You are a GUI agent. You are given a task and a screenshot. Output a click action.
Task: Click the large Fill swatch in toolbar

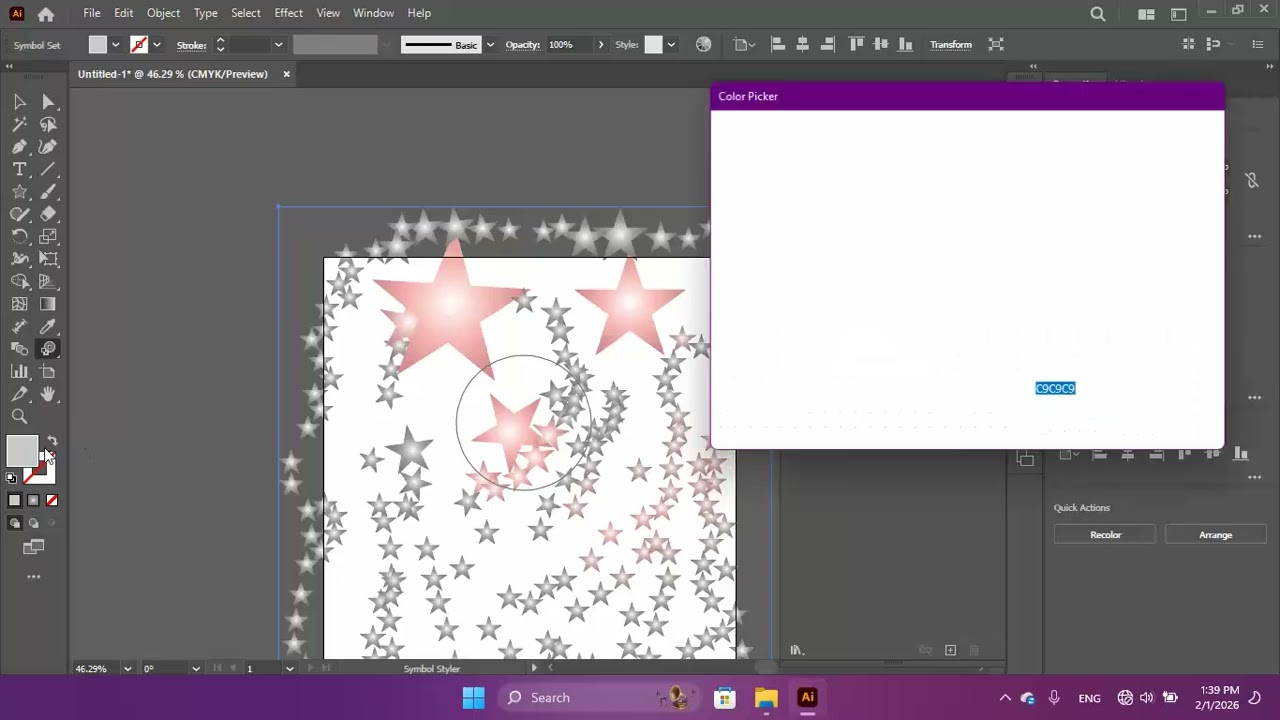pos(22,451)
